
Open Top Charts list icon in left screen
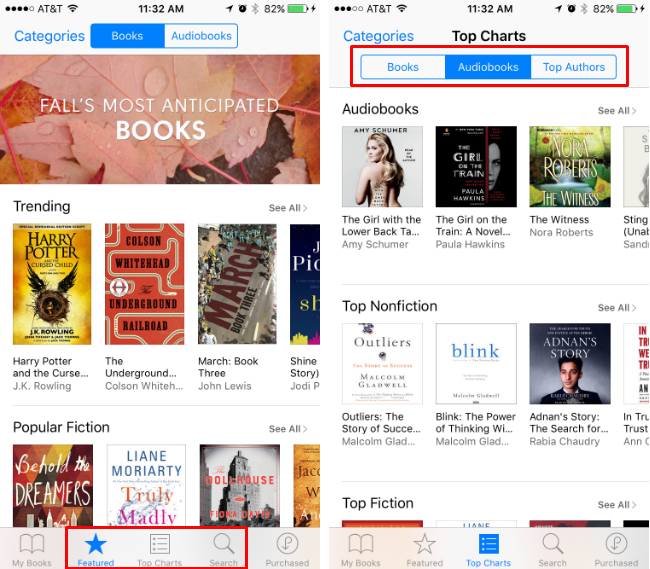tap(160, 544)
